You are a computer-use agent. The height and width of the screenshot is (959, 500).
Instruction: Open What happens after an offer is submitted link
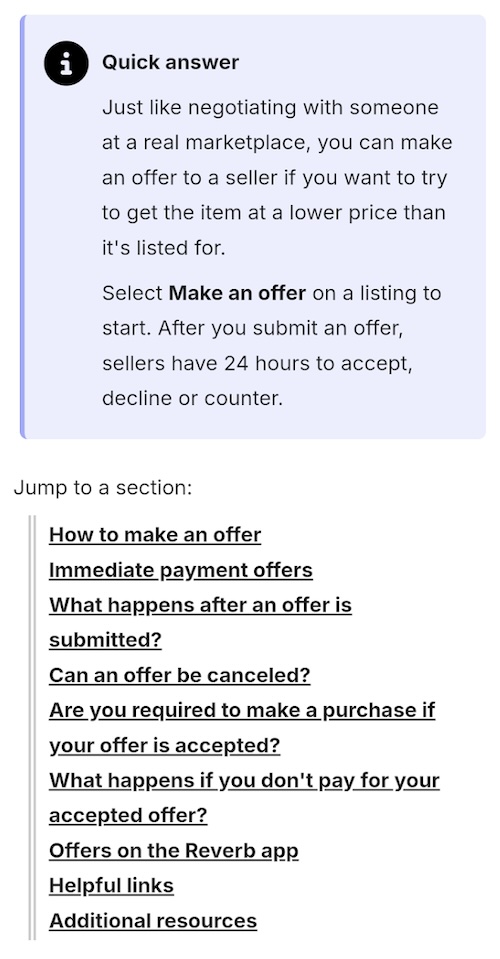[x=200, y=623]
